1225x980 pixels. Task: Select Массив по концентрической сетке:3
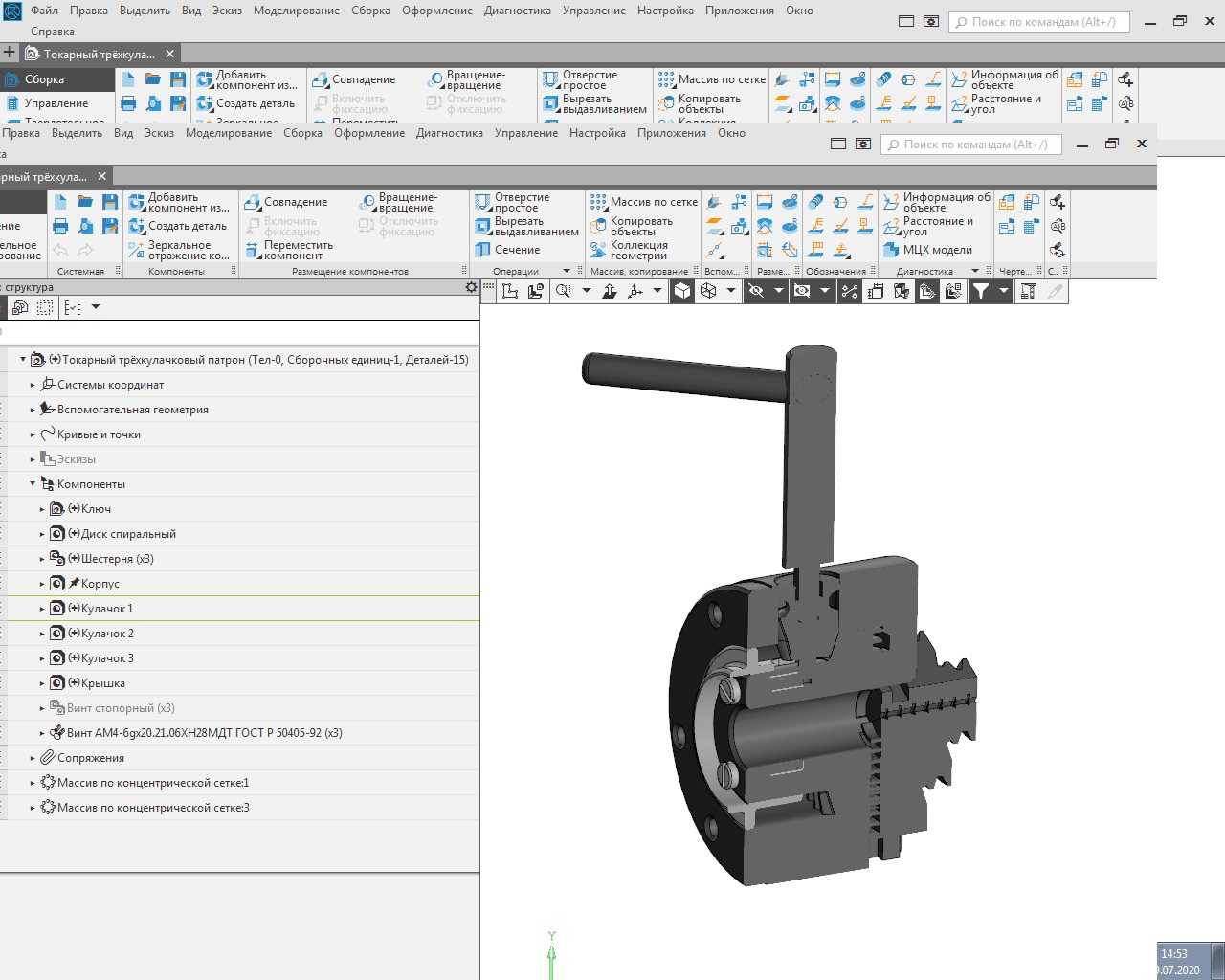(153, 808)
